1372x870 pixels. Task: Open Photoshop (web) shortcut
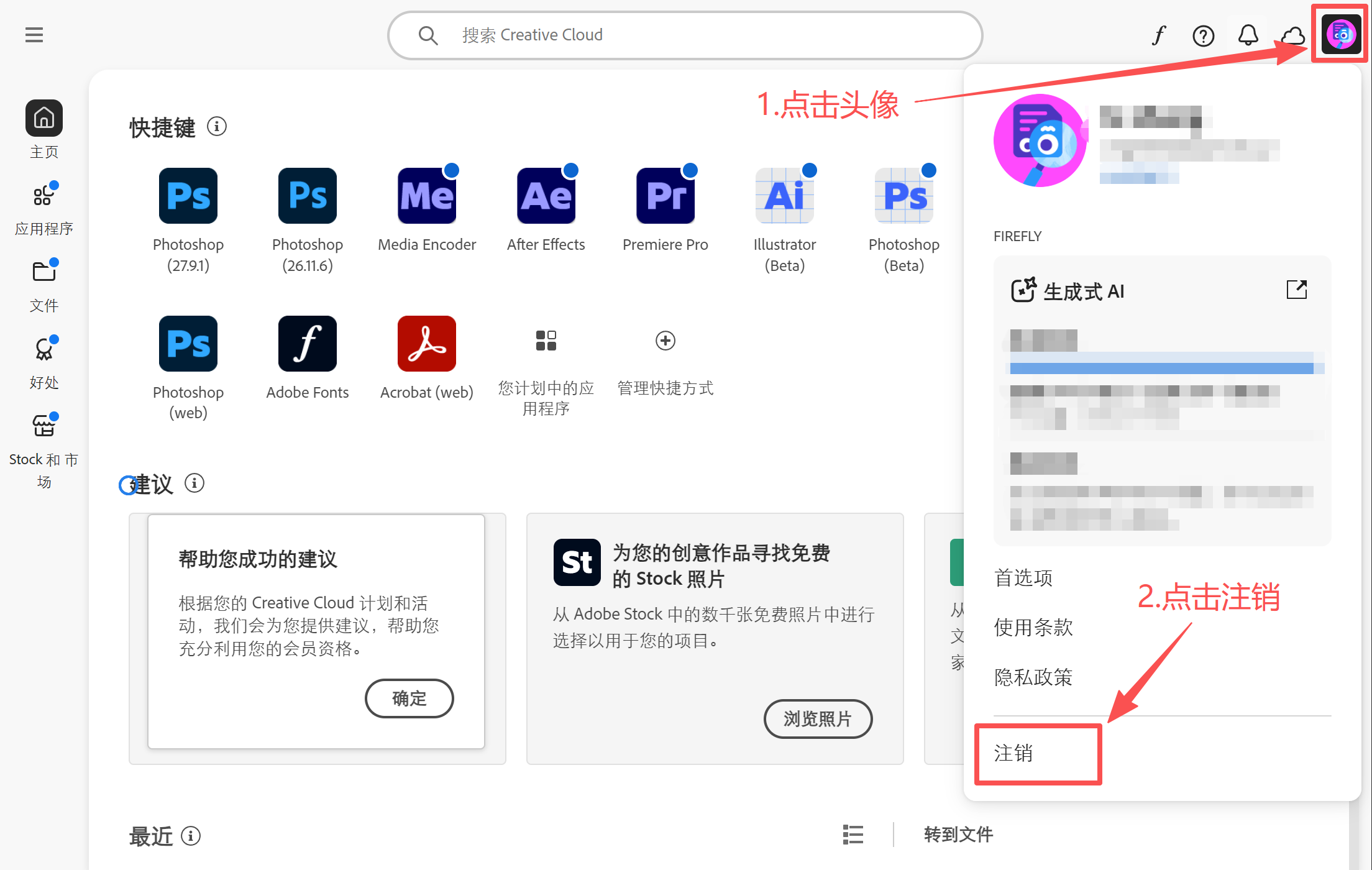point(188,344)
